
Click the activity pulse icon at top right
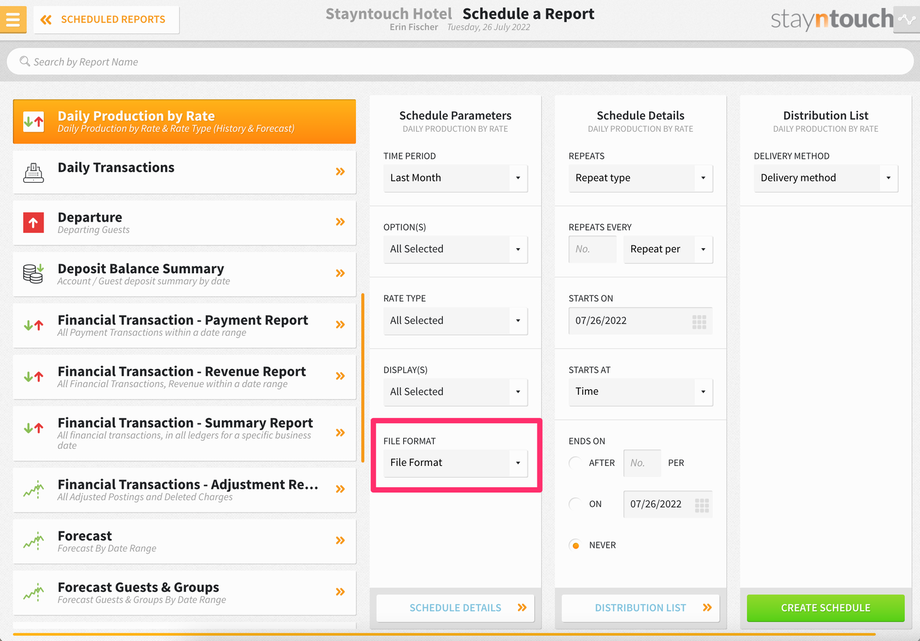pos(906,19)
